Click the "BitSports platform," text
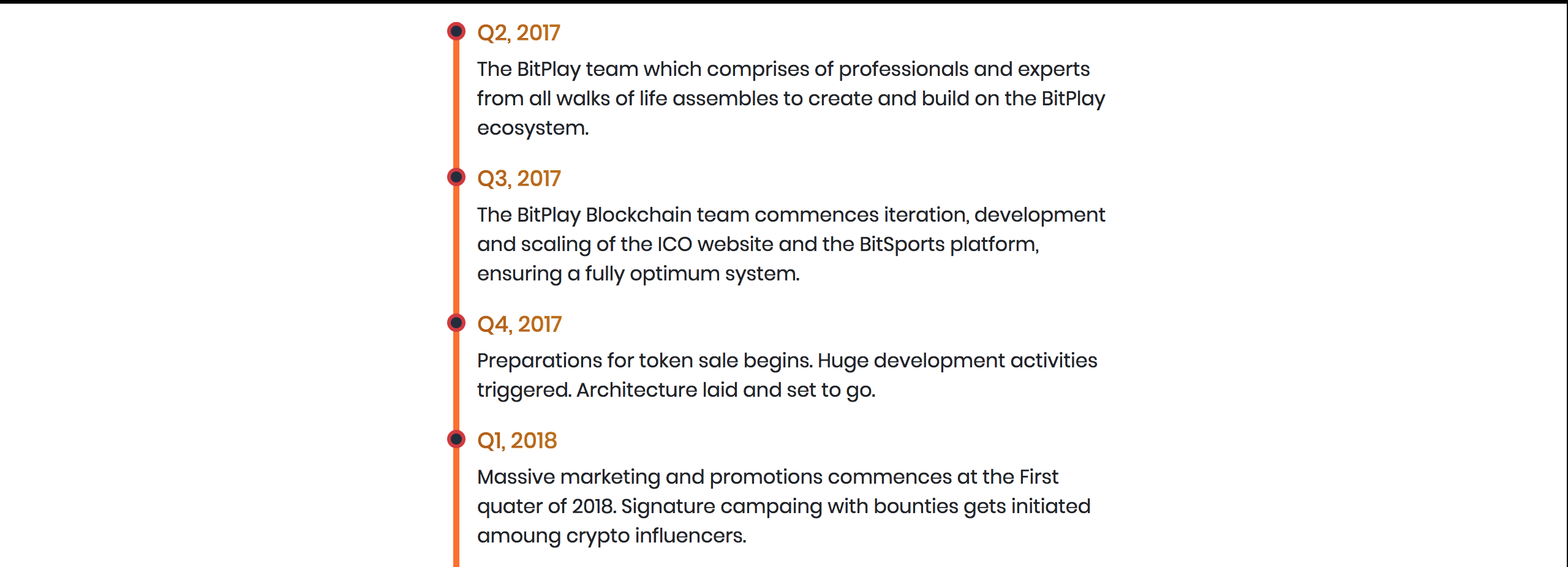Screen dimensions: 1568x567 [949, 245]
